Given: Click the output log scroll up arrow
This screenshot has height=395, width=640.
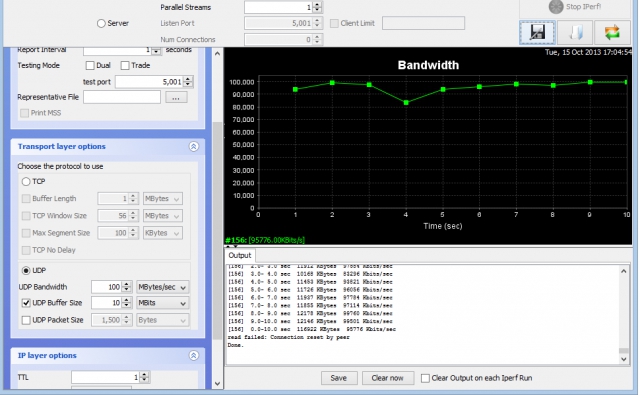Looking at the screenshot, I should (624, 271).
